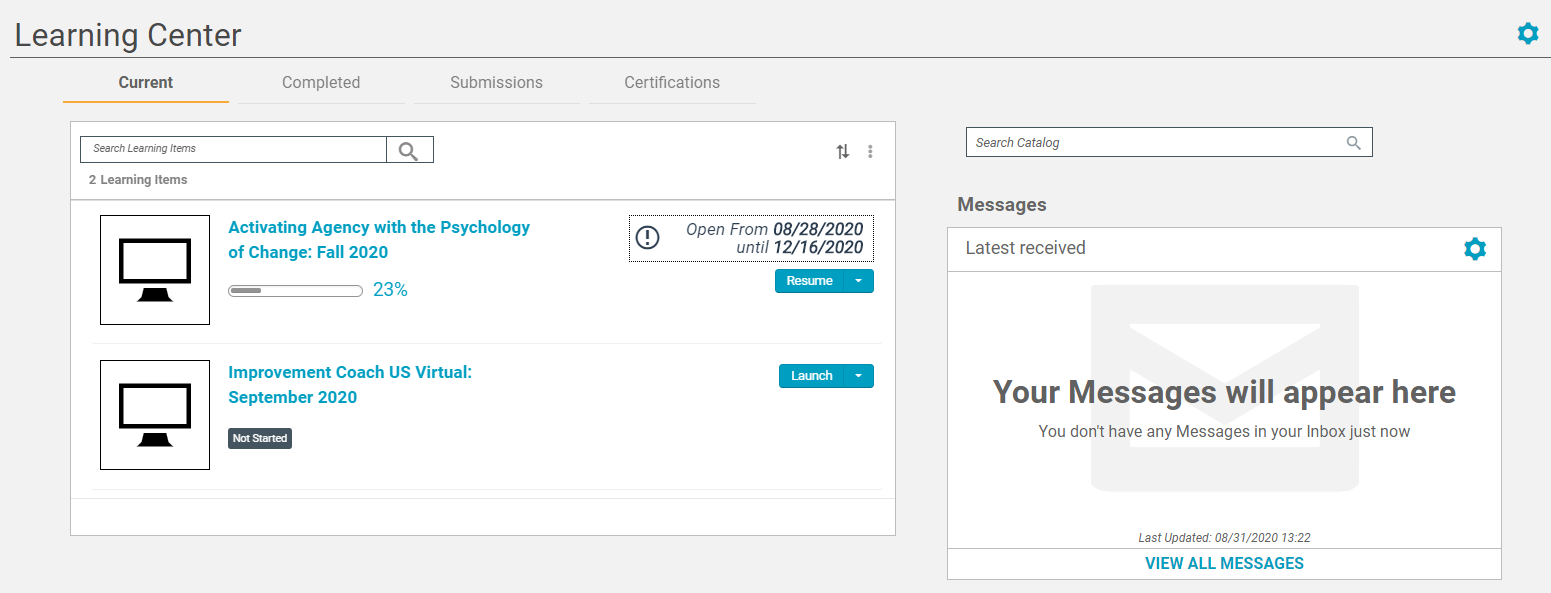Expand the Resume button dropdown arrow
Screen dimensions: 1551x593
[x=859, y=281]
